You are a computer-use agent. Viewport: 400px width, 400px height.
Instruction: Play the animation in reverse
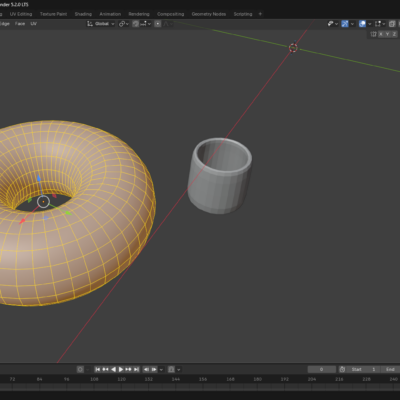click(113, 369)
